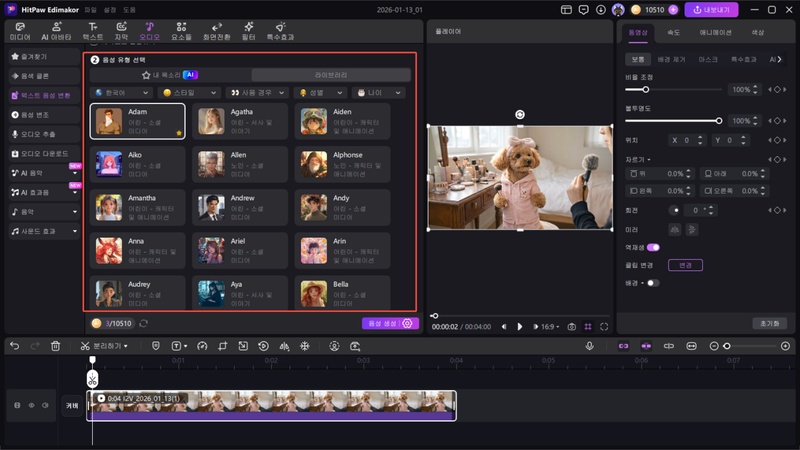Open the 요소들 elements tool
Viewport: 800px width, 450px height.
[x=181, y=31]
